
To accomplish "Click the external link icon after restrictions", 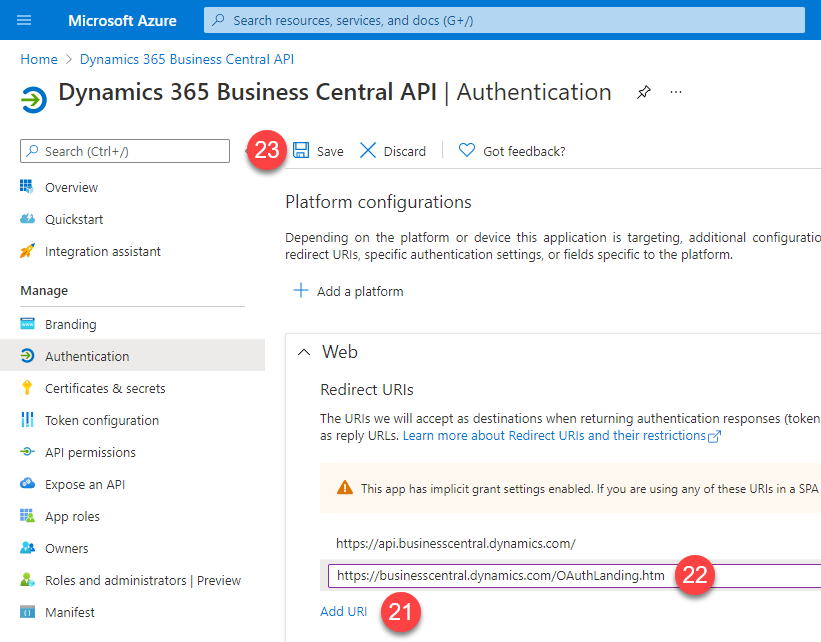I will (x=714, y=436).
